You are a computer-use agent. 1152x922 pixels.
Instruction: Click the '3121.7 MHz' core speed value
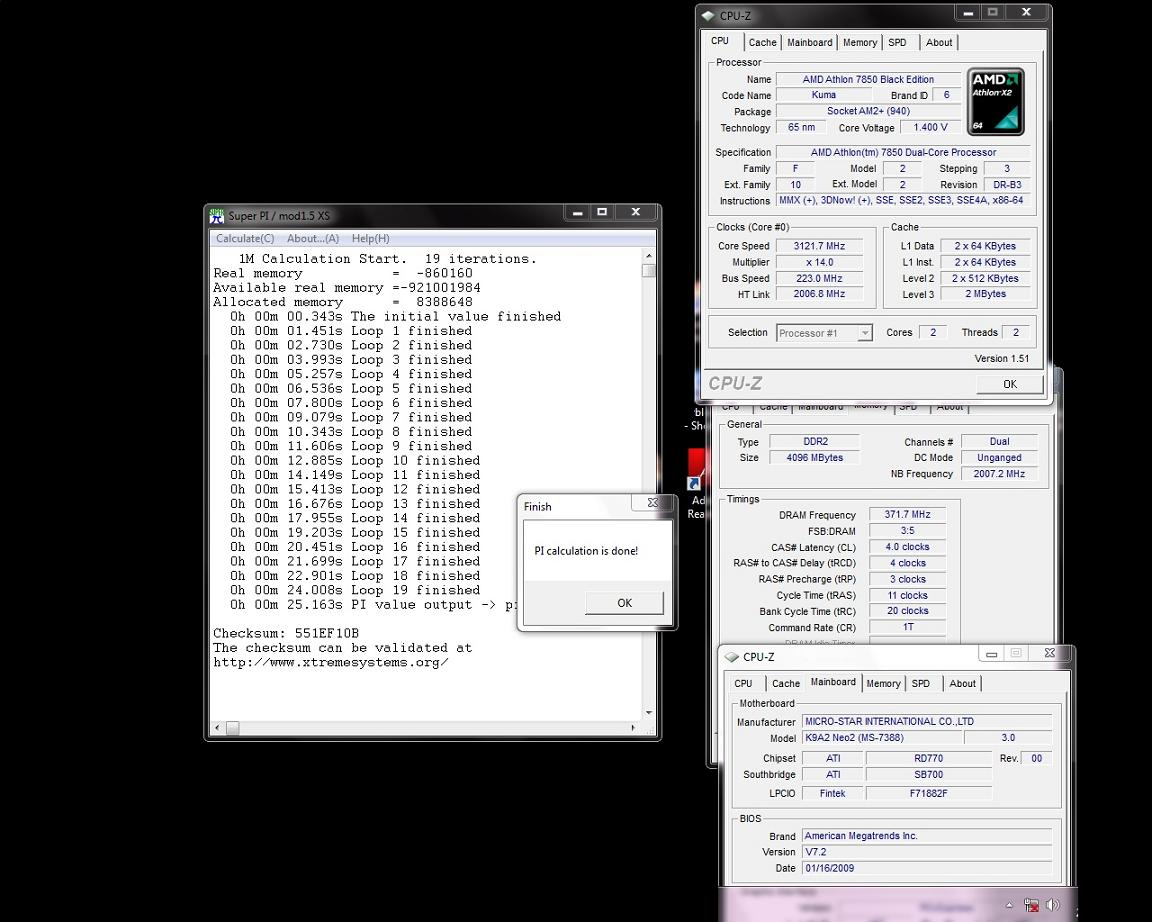[819, 246]
